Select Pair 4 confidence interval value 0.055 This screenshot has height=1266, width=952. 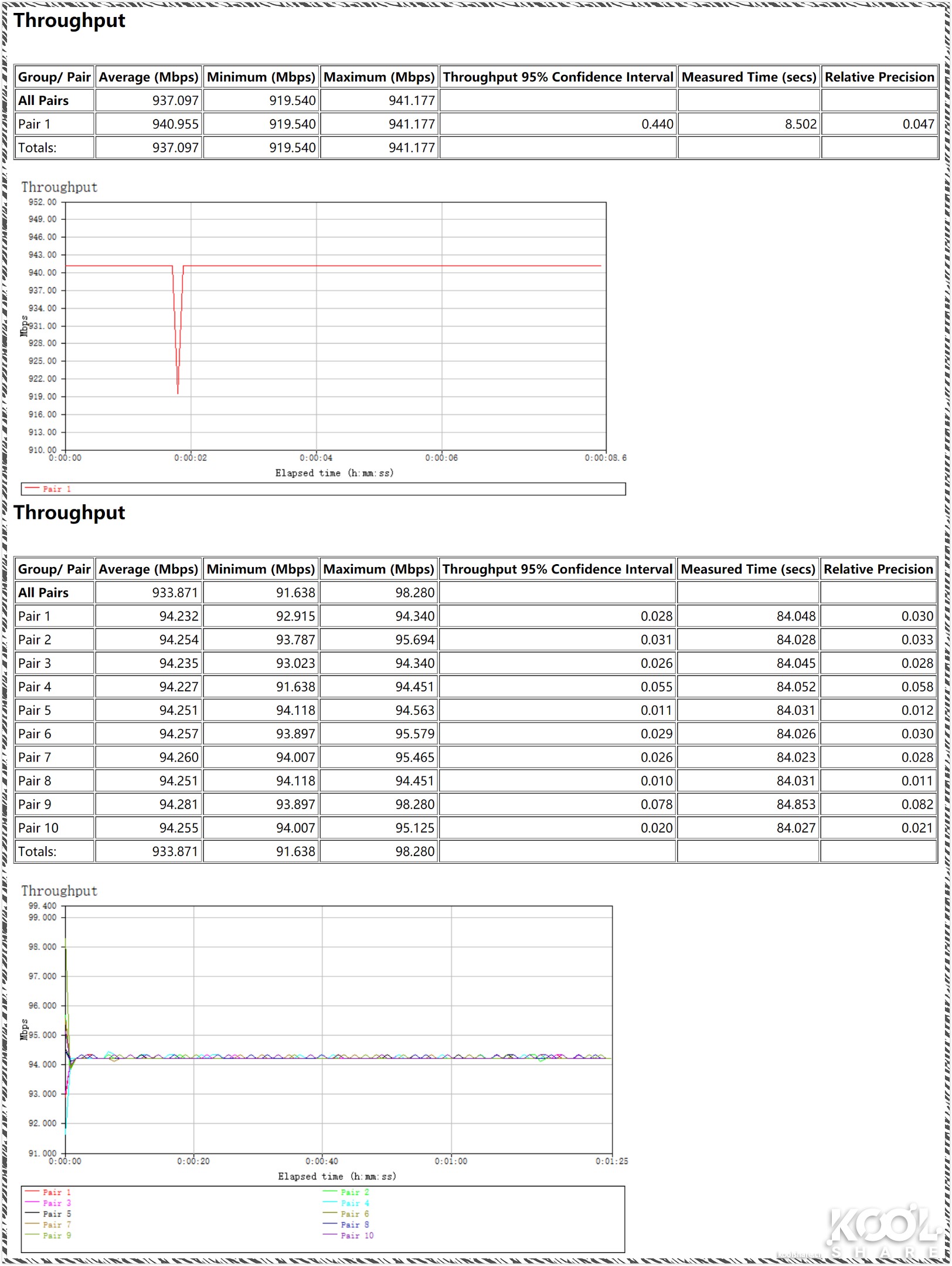click(x=656, y=687)
